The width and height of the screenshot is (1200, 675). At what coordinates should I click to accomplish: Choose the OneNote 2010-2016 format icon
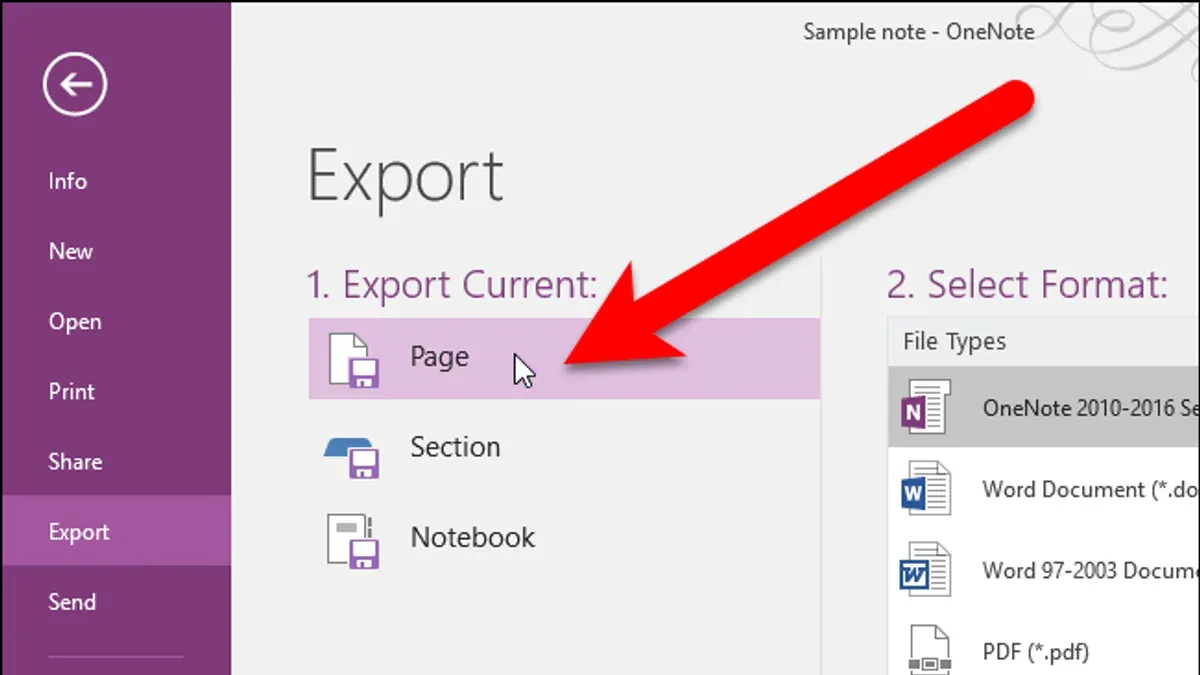[x=925, y=407]
